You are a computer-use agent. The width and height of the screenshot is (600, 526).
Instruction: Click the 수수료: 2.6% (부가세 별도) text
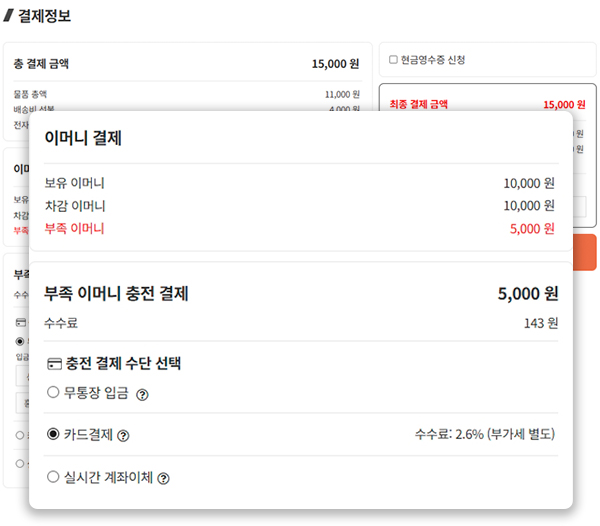[484, 435]
